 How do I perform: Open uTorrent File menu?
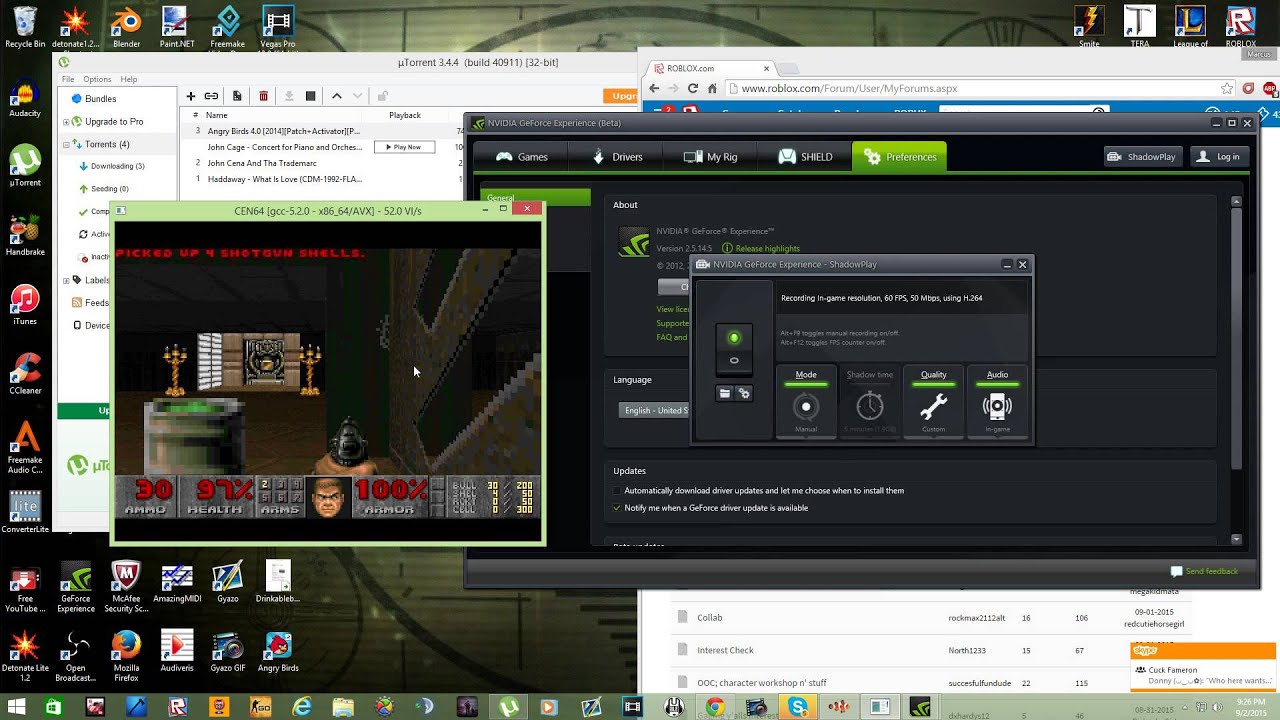68,79
